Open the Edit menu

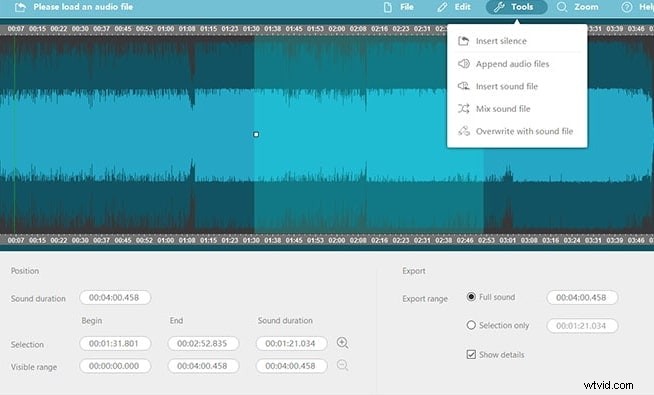[x=454, y=7]
